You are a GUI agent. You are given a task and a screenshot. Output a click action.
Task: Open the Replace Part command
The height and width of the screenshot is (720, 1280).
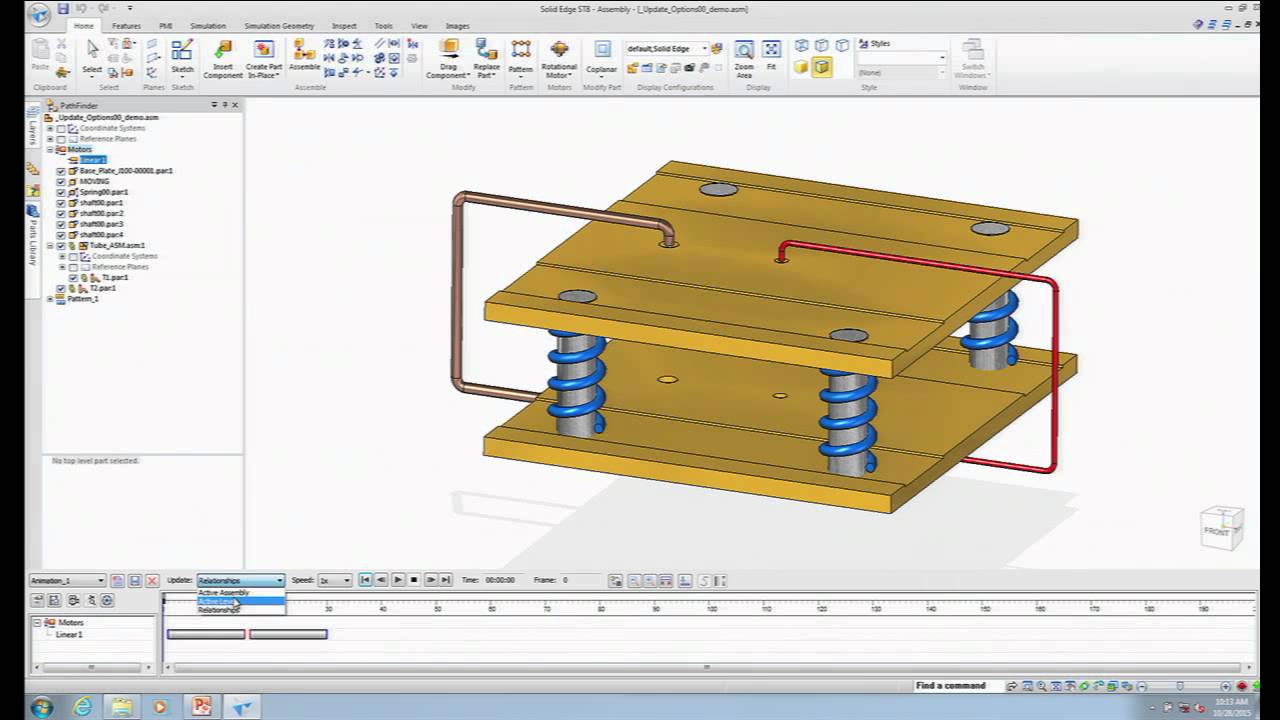(486, 60)
